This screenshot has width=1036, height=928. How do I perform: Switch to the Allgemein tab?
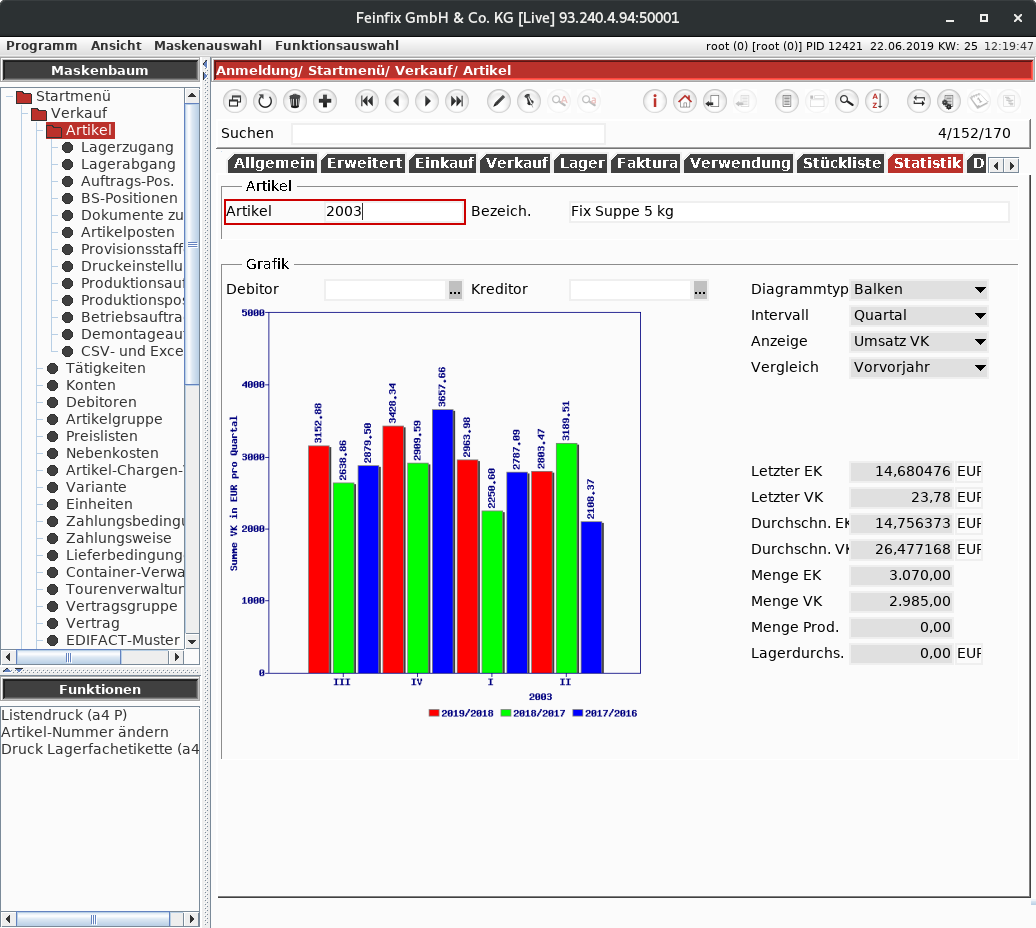pyautogui.click(x=274, y=163)
